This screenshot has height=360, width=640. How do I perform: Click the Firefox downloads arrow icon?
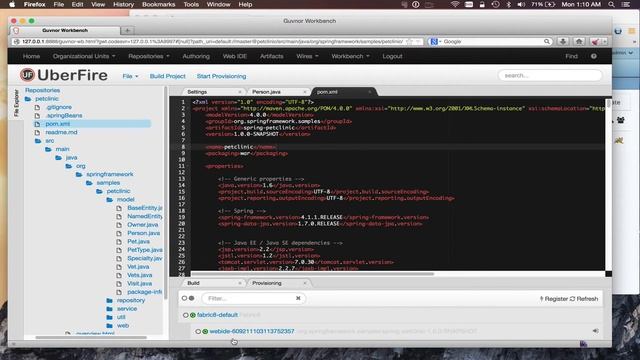[x=563, y=41]
